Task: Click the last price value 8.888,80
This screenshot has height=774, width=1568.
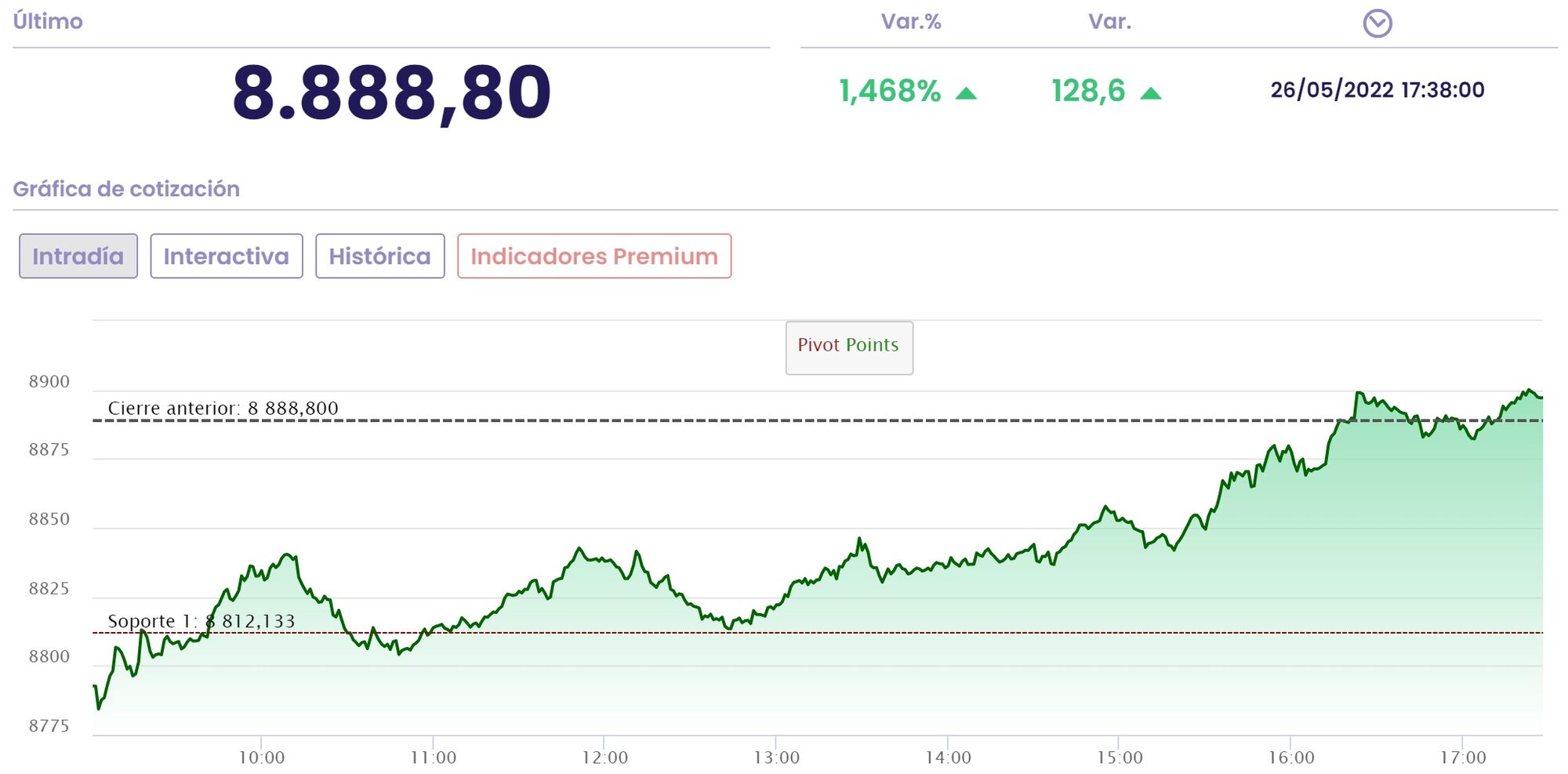Action: click(x=391, y=93)
